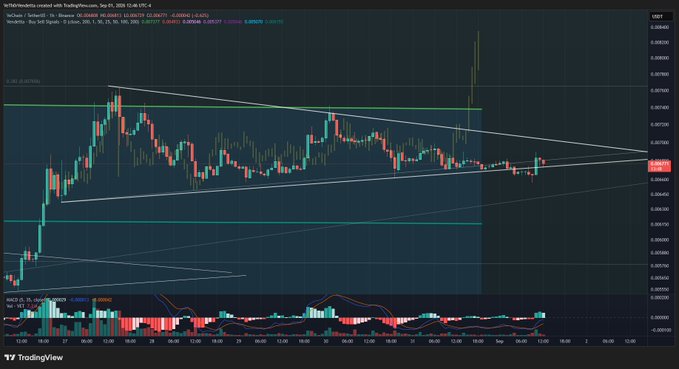Click the 0.007000 price axis label
The image size is (679, 369).
click(x=659, y=142)
